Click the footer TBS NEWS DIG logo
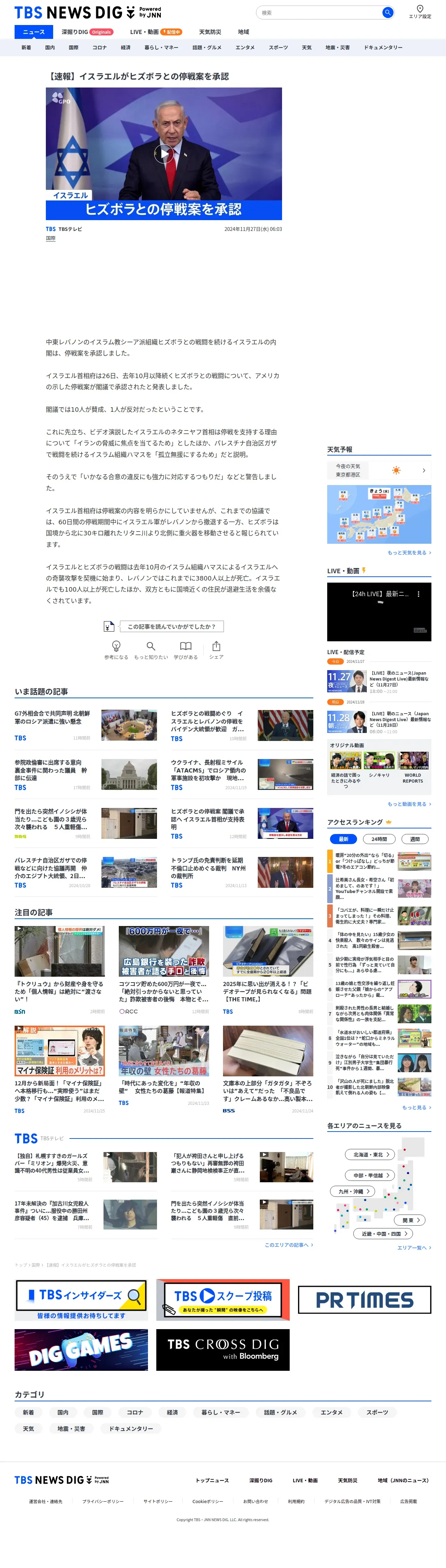 click(x=61, y=1480)
